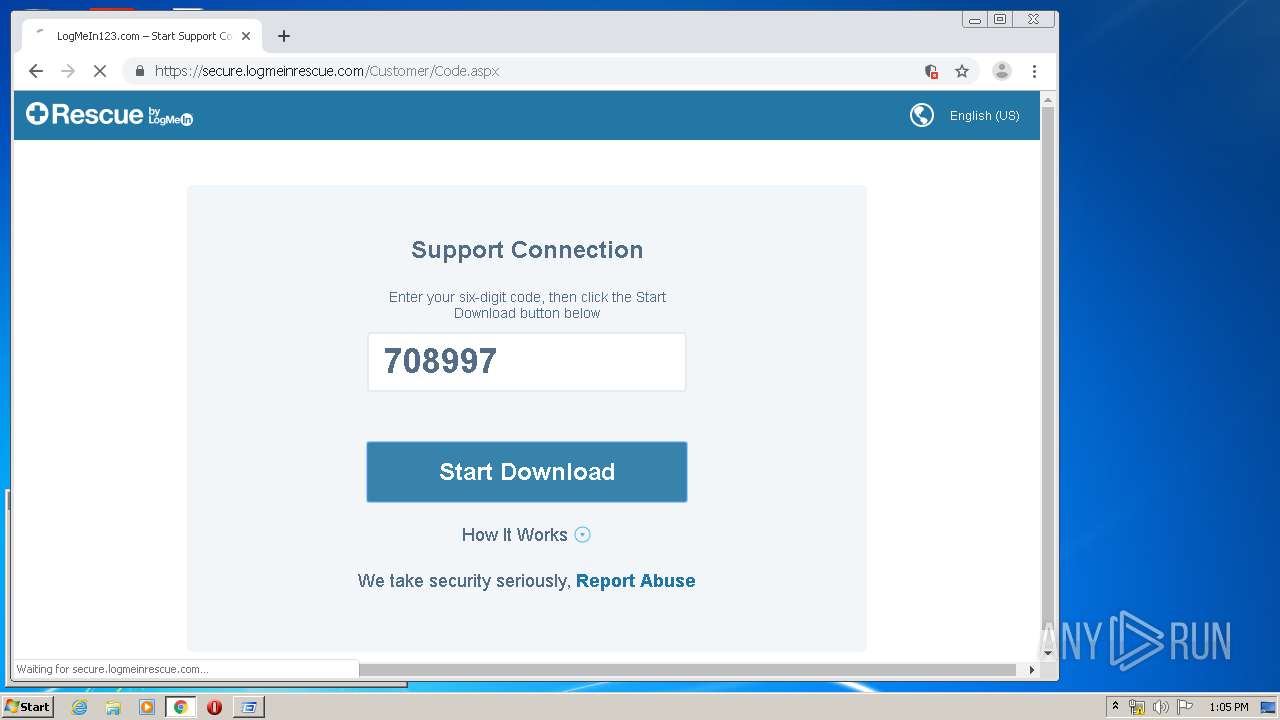The image size is (1280, 720).
Task: Click the horizontal scrollbar right arrow
Action: 1032,670
